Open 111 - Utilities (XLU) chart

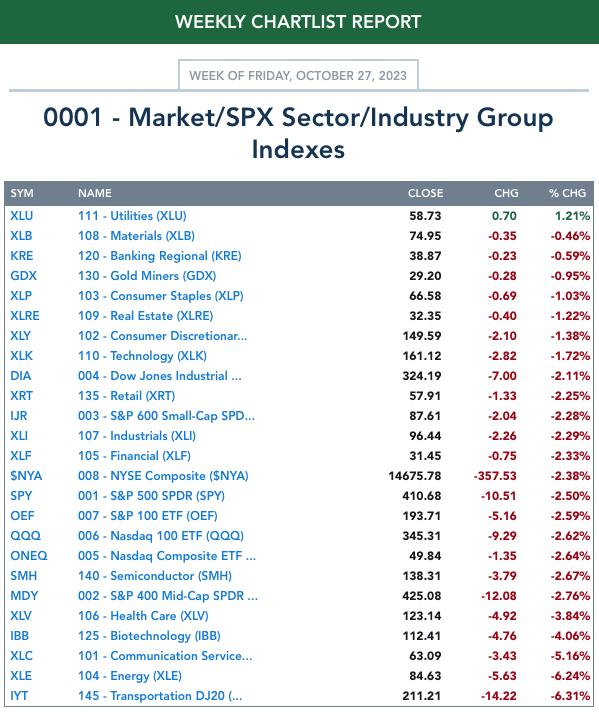point(132,216)
